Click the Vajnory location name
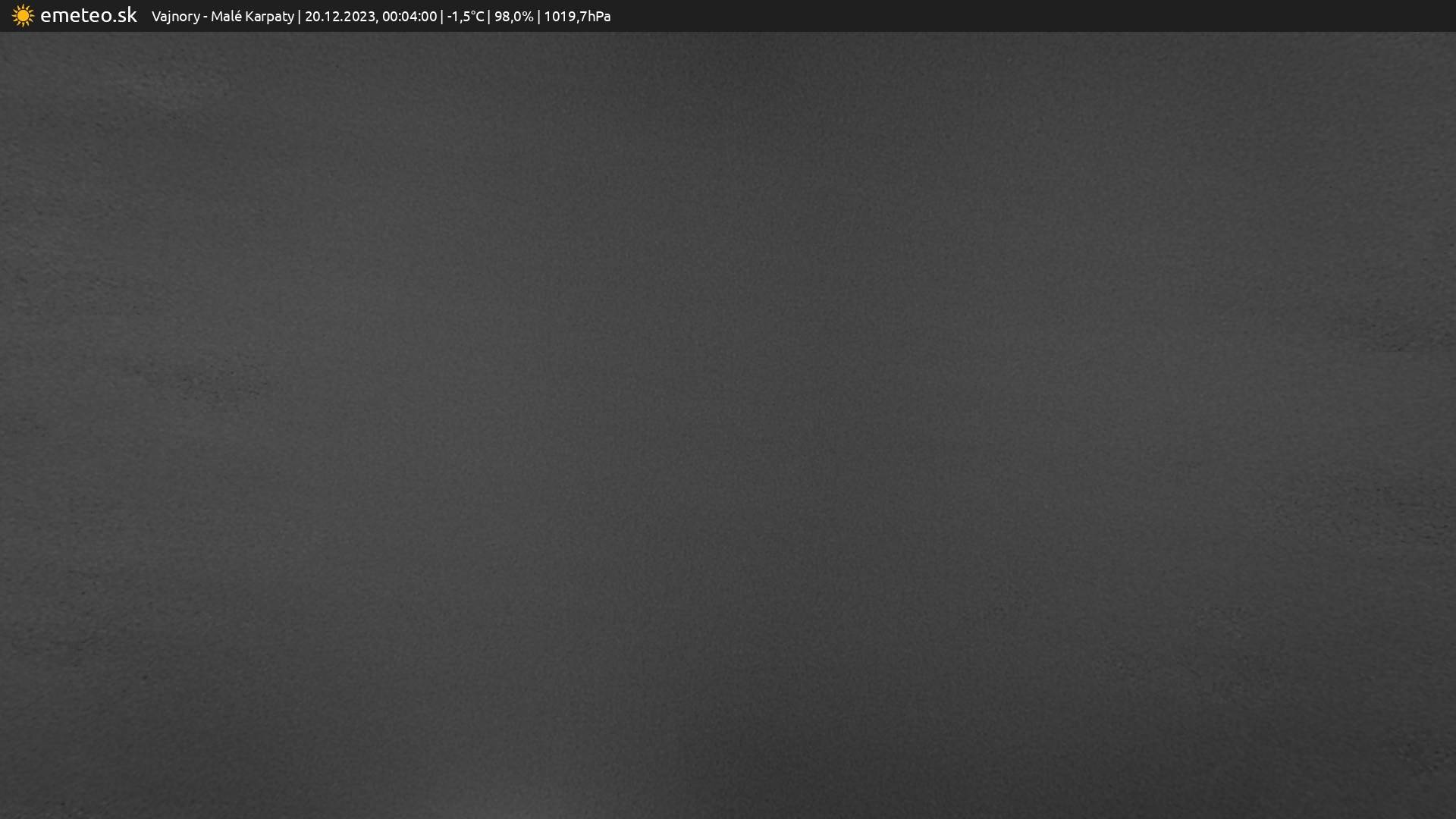 click(x=175, y=17)
